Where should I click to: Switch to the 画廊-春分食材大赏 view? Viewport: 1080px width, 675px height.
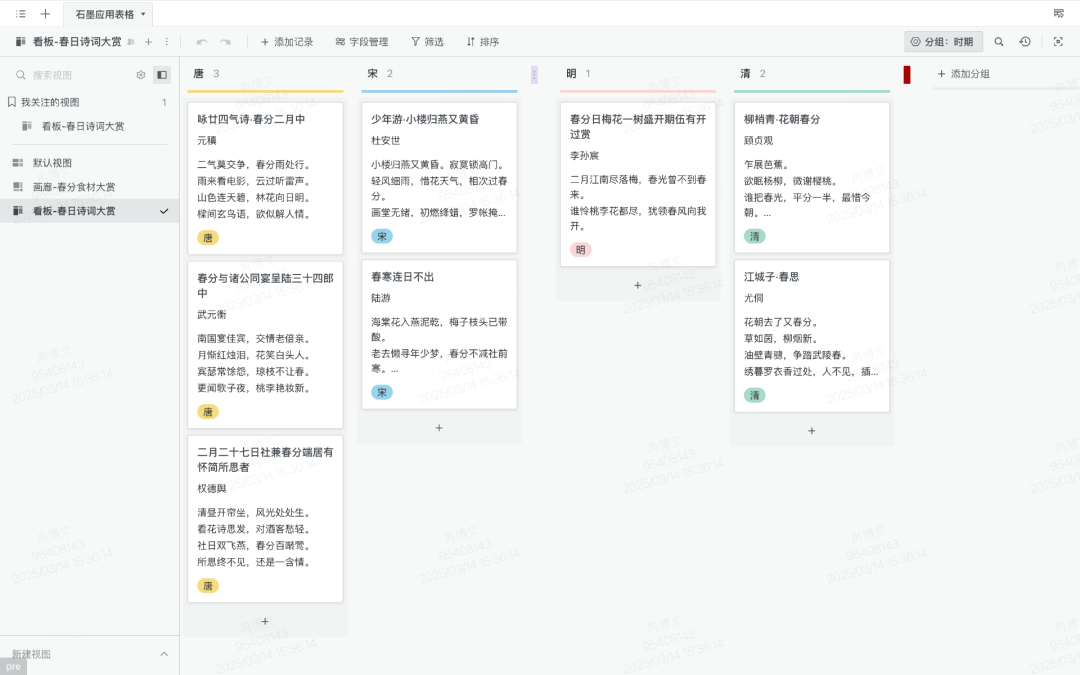point(73,187)
